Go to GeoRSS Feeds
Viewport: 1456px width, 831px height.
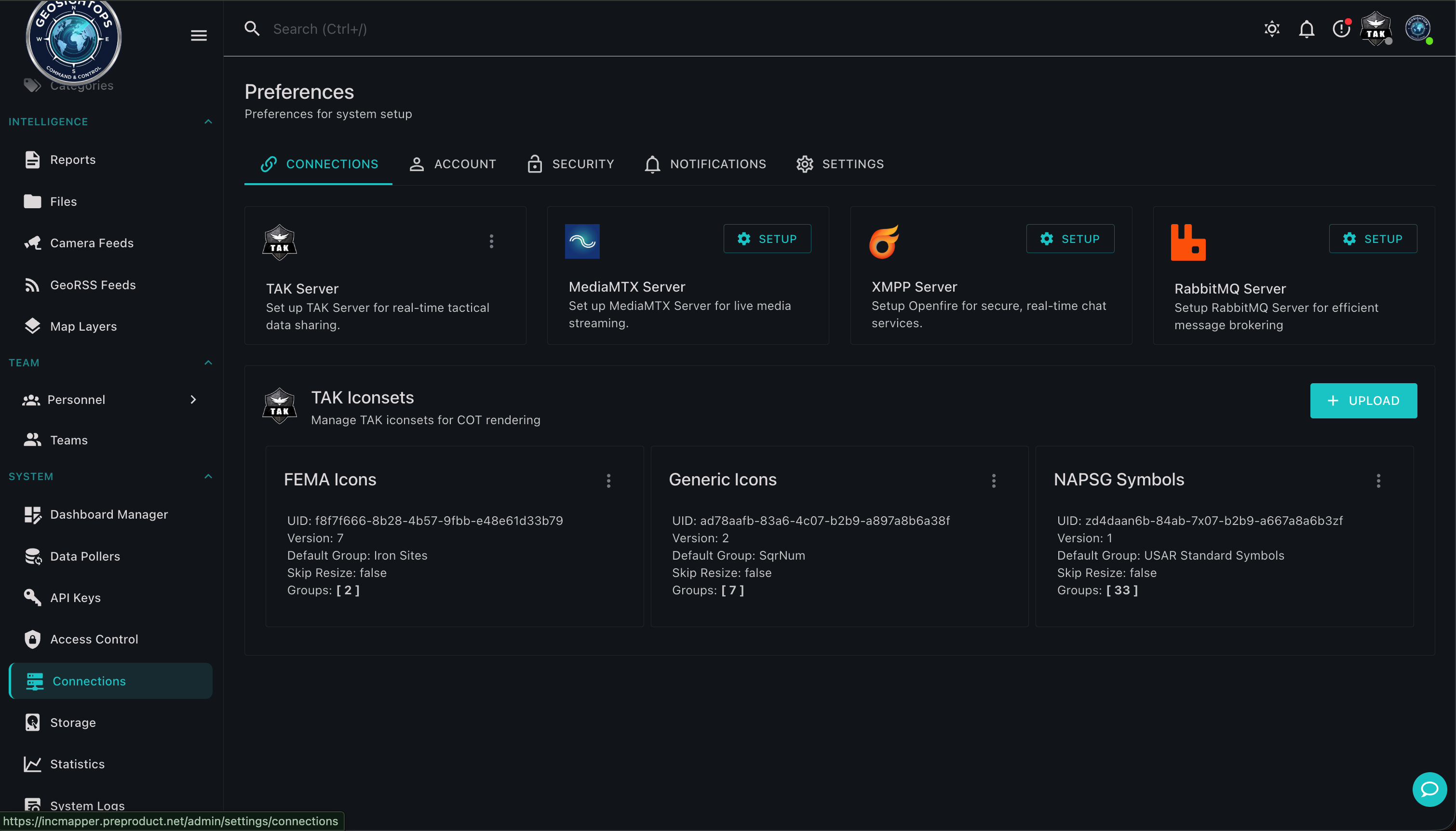tap(111, 285)
